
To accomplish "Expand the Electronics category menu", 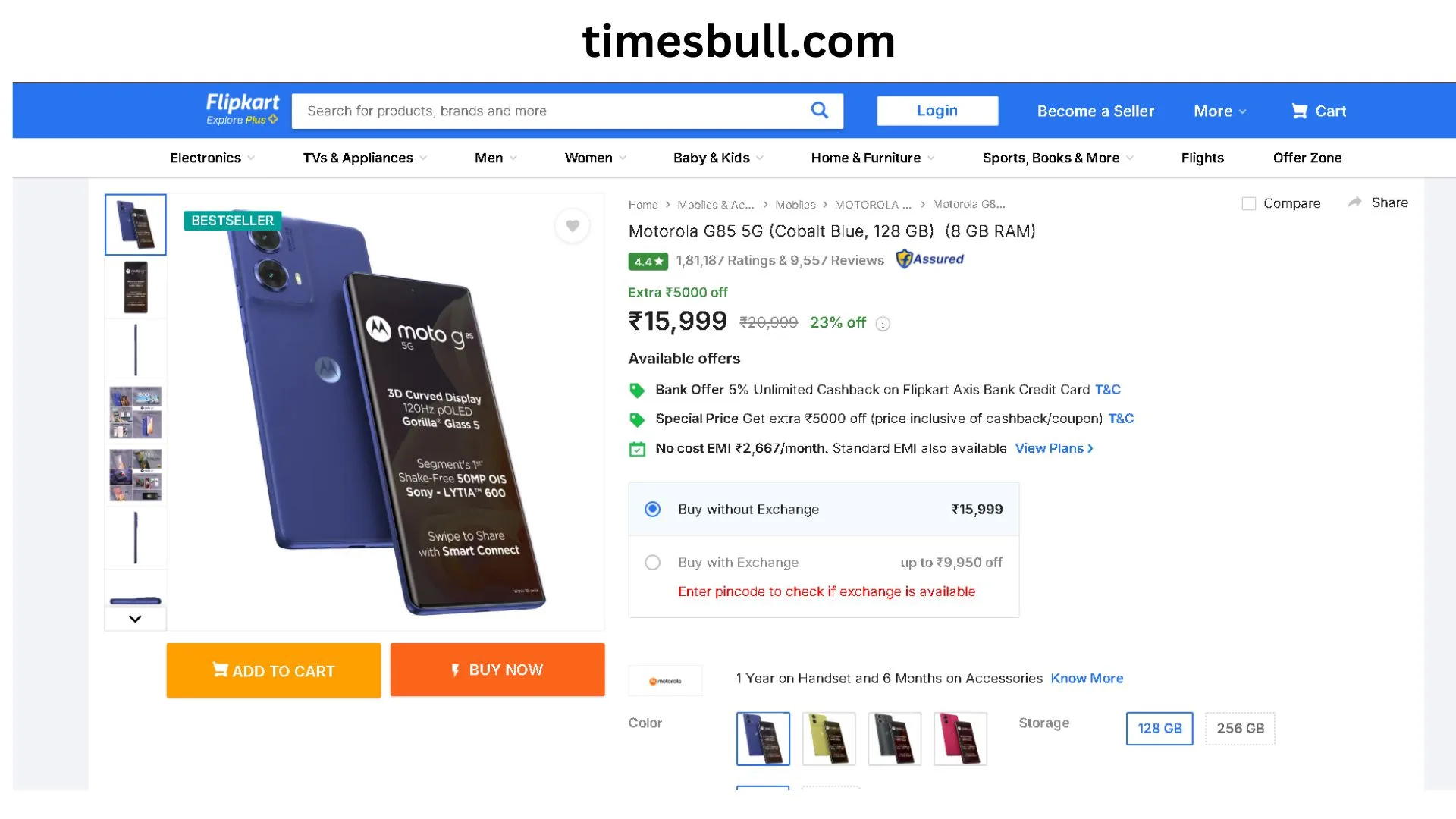I will coord(212,158).
